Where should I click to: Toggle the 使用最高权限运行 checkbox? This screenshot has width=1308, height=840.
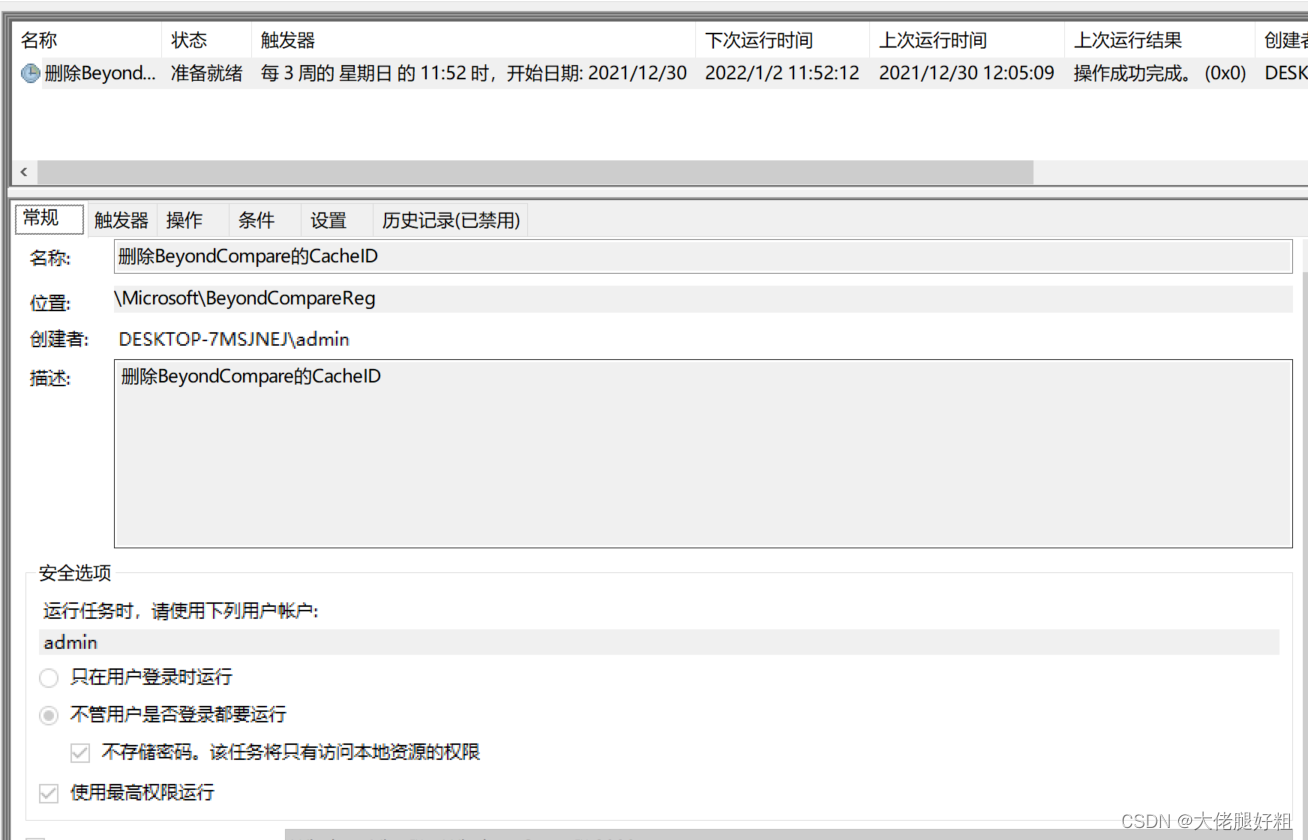click(x=49, y=793)
